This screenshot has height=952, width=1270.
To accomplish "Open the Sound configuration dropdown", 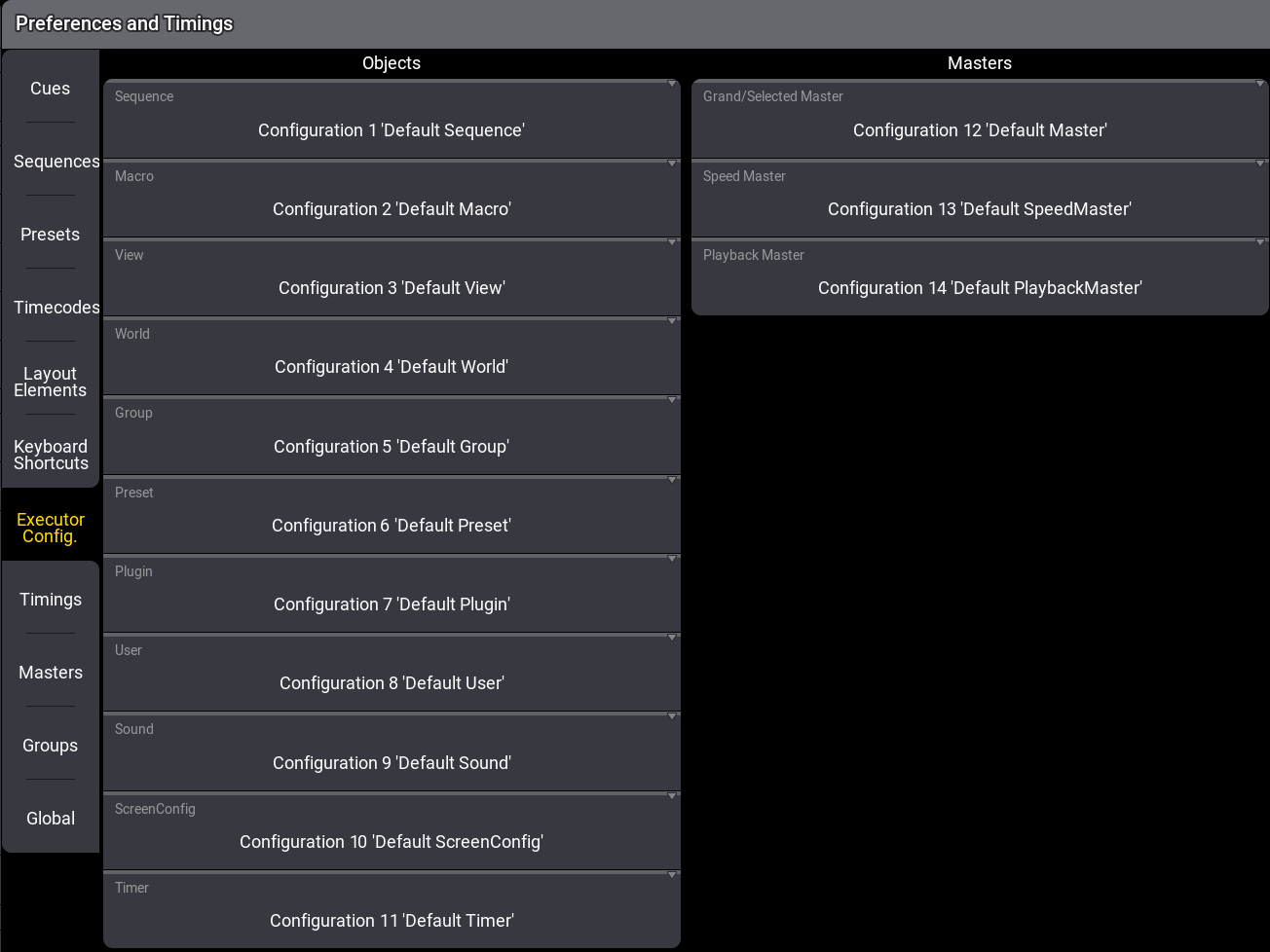I will click(x=392, y=752).
